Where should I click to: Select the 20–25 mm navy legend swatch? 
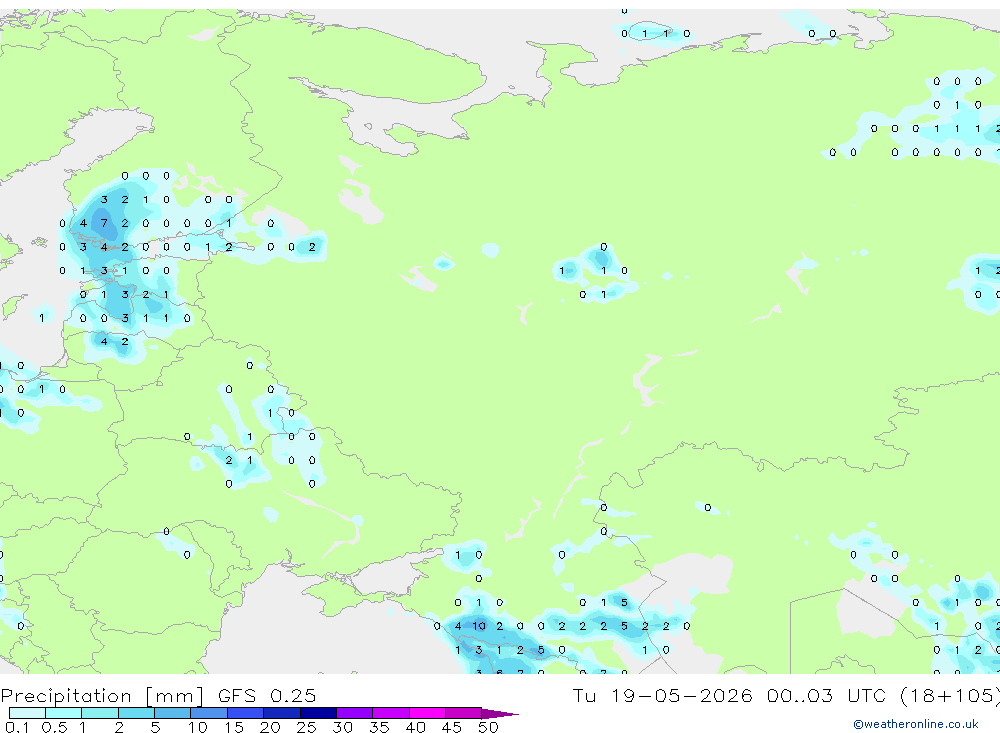click(x=281, y=713)
